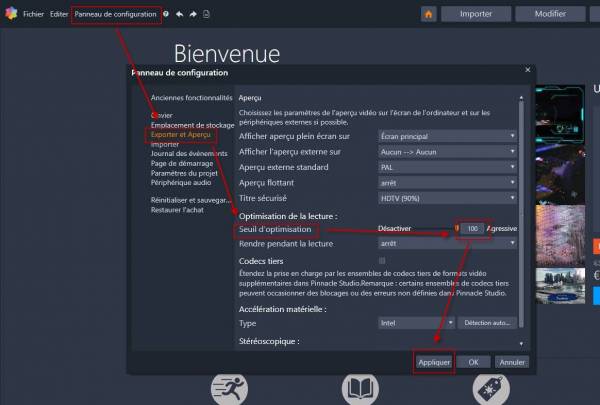The image size is (600, 405).
Task: Click the optimisation value field showing 100
Action: [474, 228]
